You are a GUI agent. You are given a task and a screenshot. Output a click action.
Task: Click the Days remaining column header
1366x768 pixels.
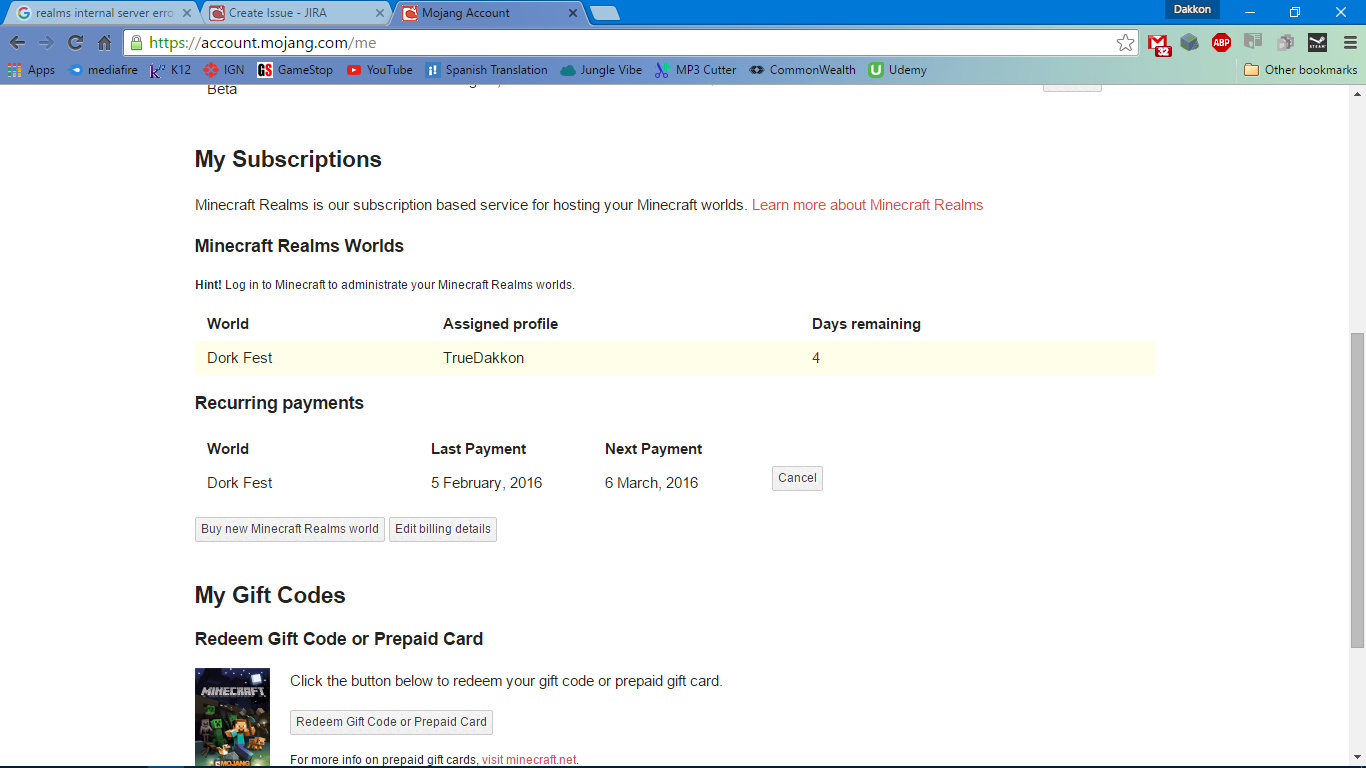click(866, 324)
